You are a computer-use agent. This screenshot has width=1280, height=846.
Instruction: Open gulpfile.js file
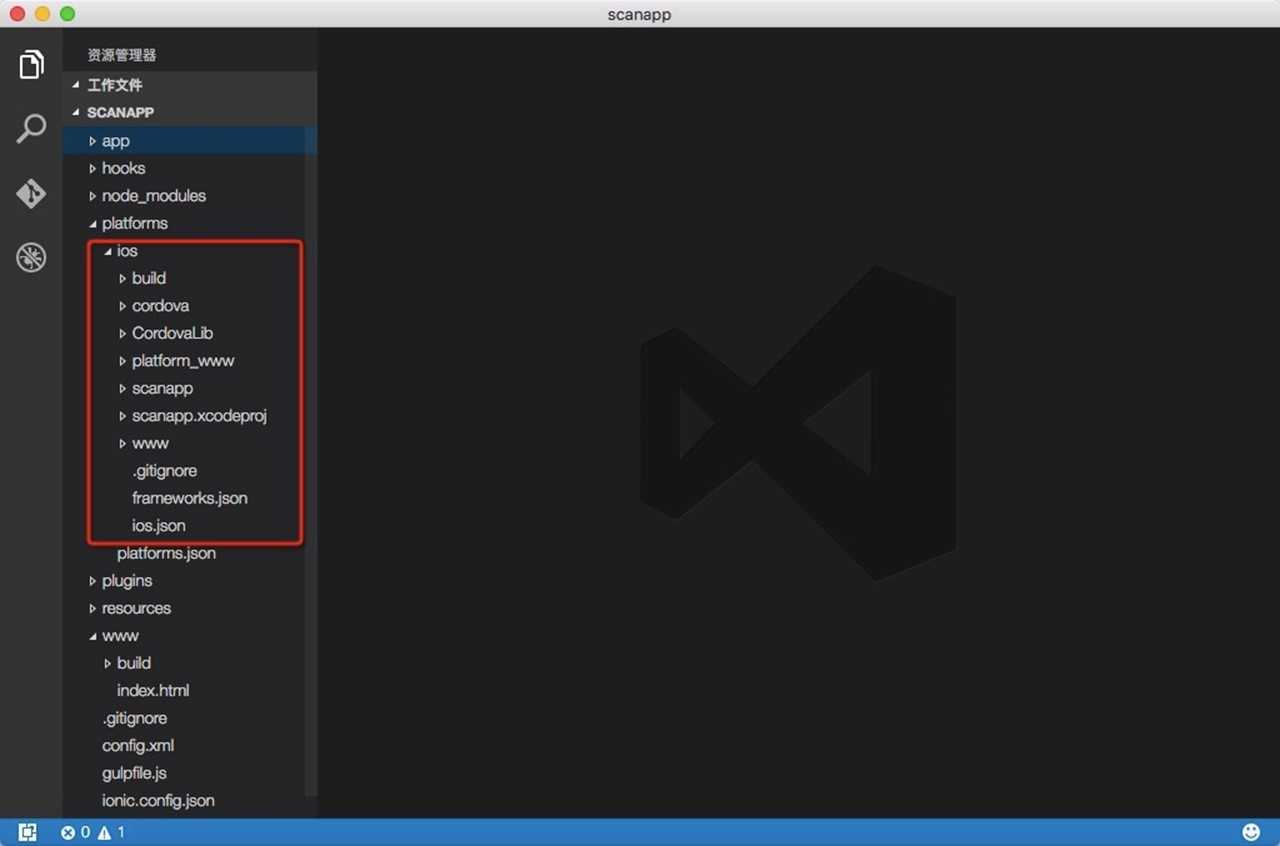[x=190, y=773]
